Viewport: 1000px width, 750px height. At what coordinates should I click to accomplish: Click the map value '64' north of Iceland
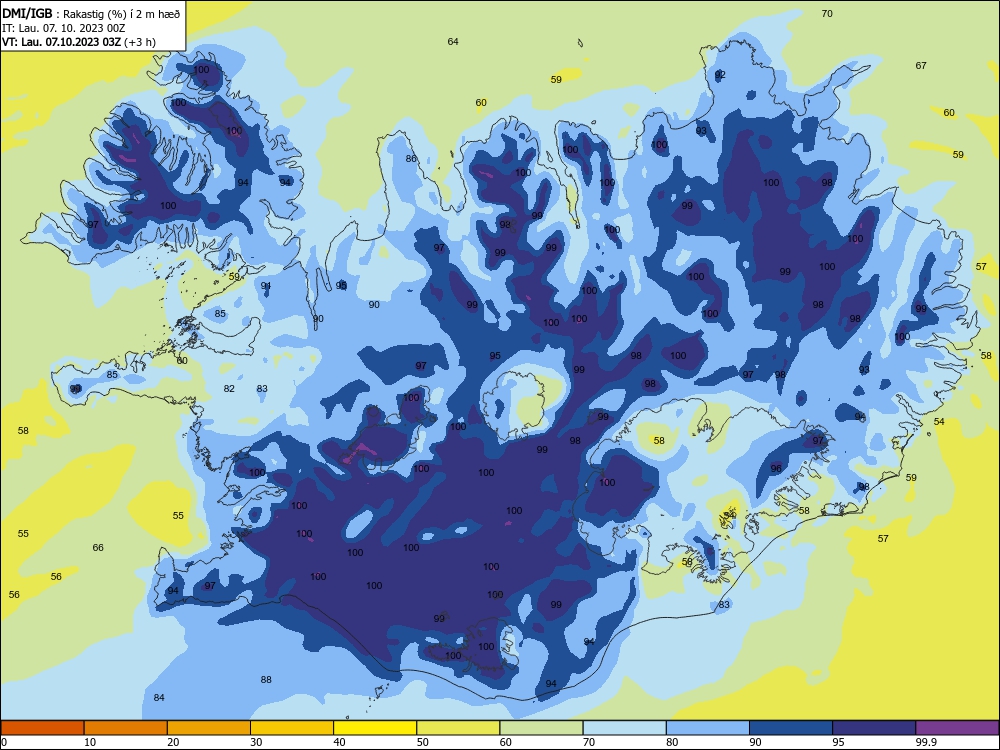pyautogui.click(x=453, y=41)
